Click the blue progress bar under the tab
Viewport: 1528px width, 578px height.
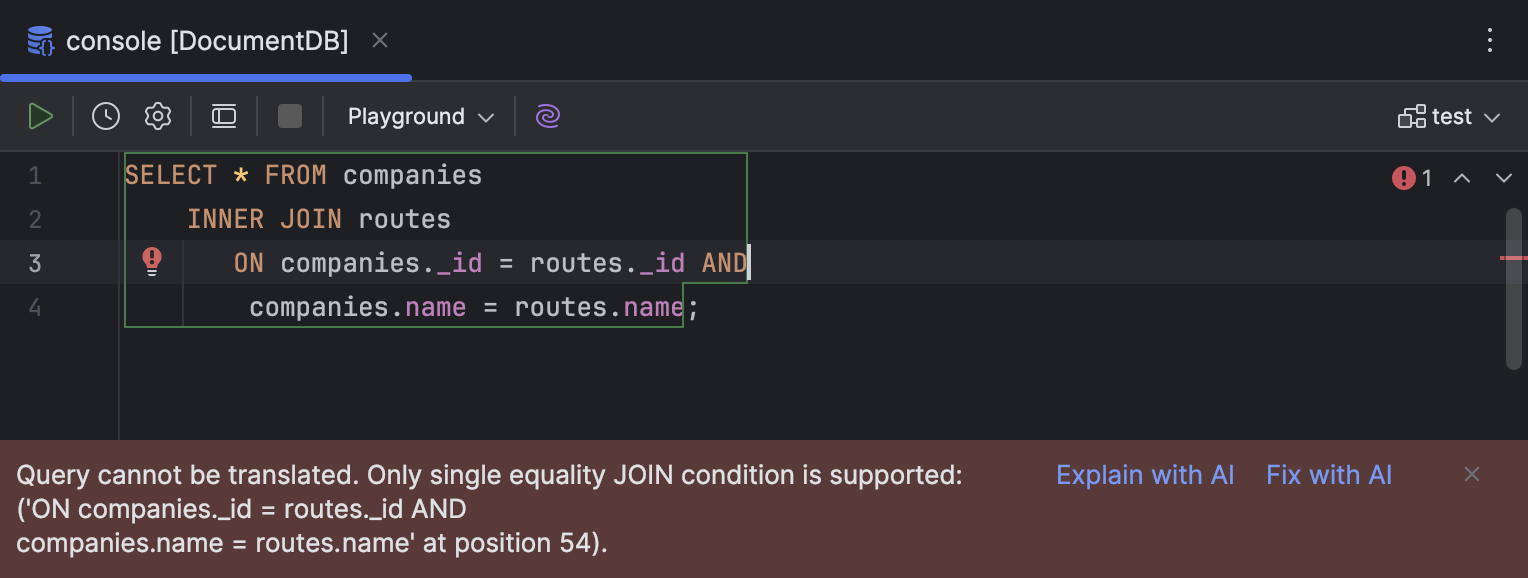(205, 77)
